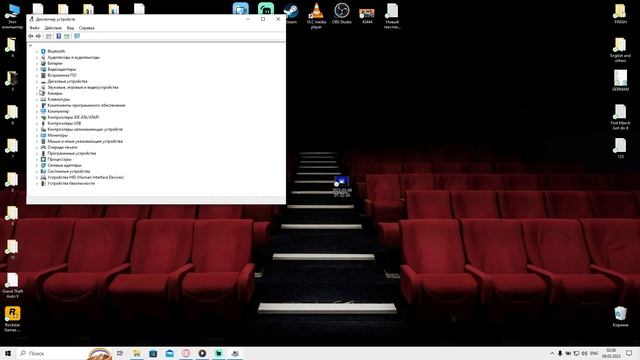The image size is (640, 360).
Task: Click the action pane toolbar icon
Action: point(67,36)
